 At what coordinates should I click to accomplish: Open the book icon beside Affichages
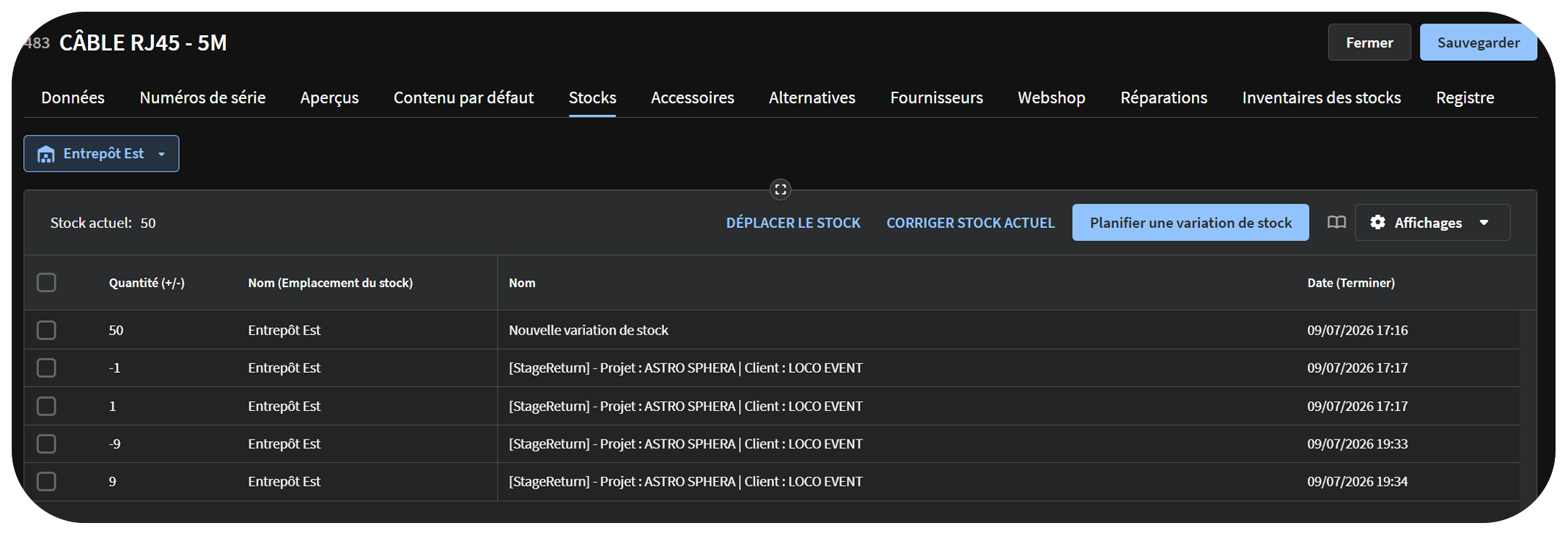1336,223
